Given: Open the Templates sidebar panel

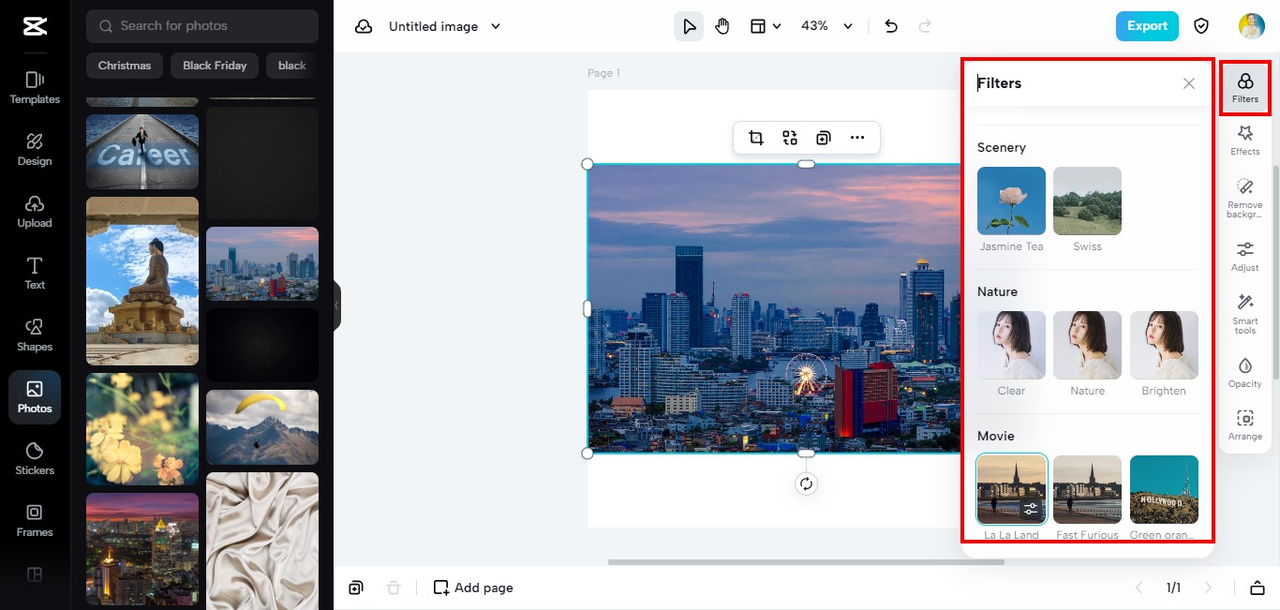Looking at the screenshot, I should point(35,87).
